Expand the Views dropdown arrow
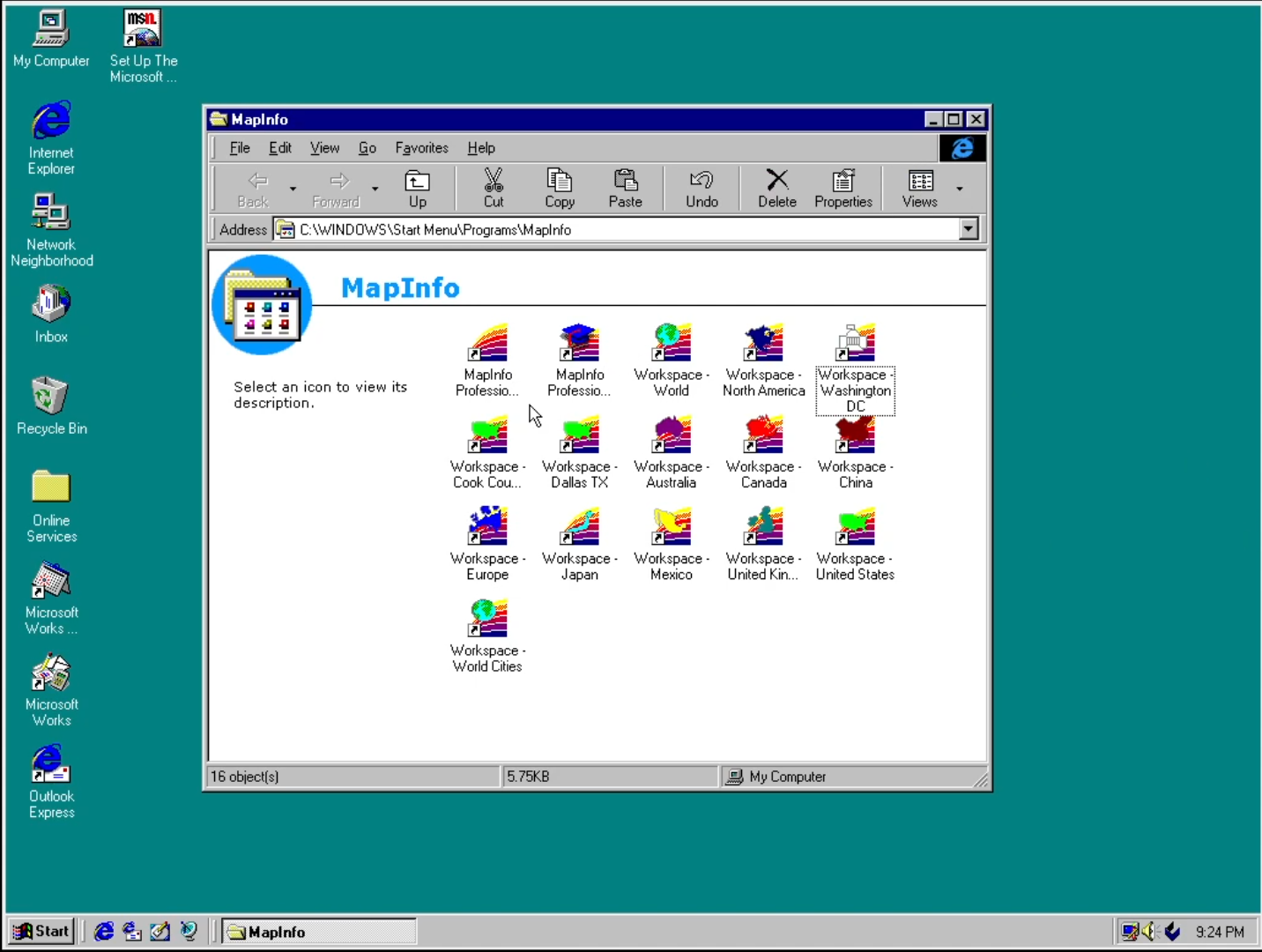1262x952 pixels. pyautogui.click(x=960, y=189)
